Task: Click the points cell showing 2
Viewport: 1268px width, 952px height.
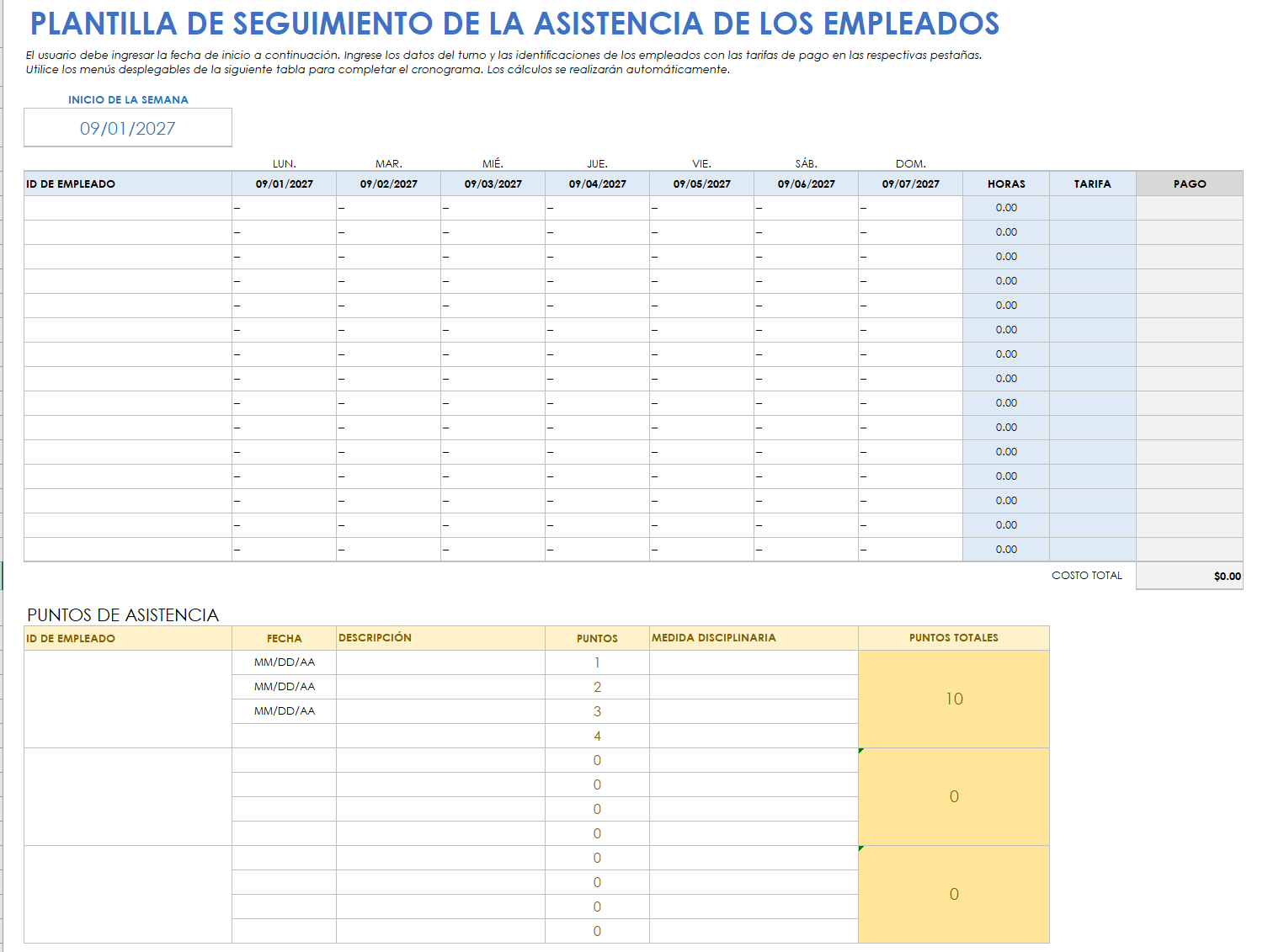Action: 598,687
